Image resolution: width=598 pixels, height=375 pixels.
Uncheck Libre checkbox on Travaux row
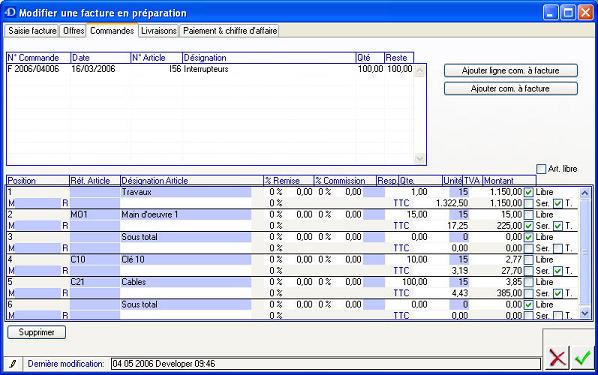click(x=529, y=192)
